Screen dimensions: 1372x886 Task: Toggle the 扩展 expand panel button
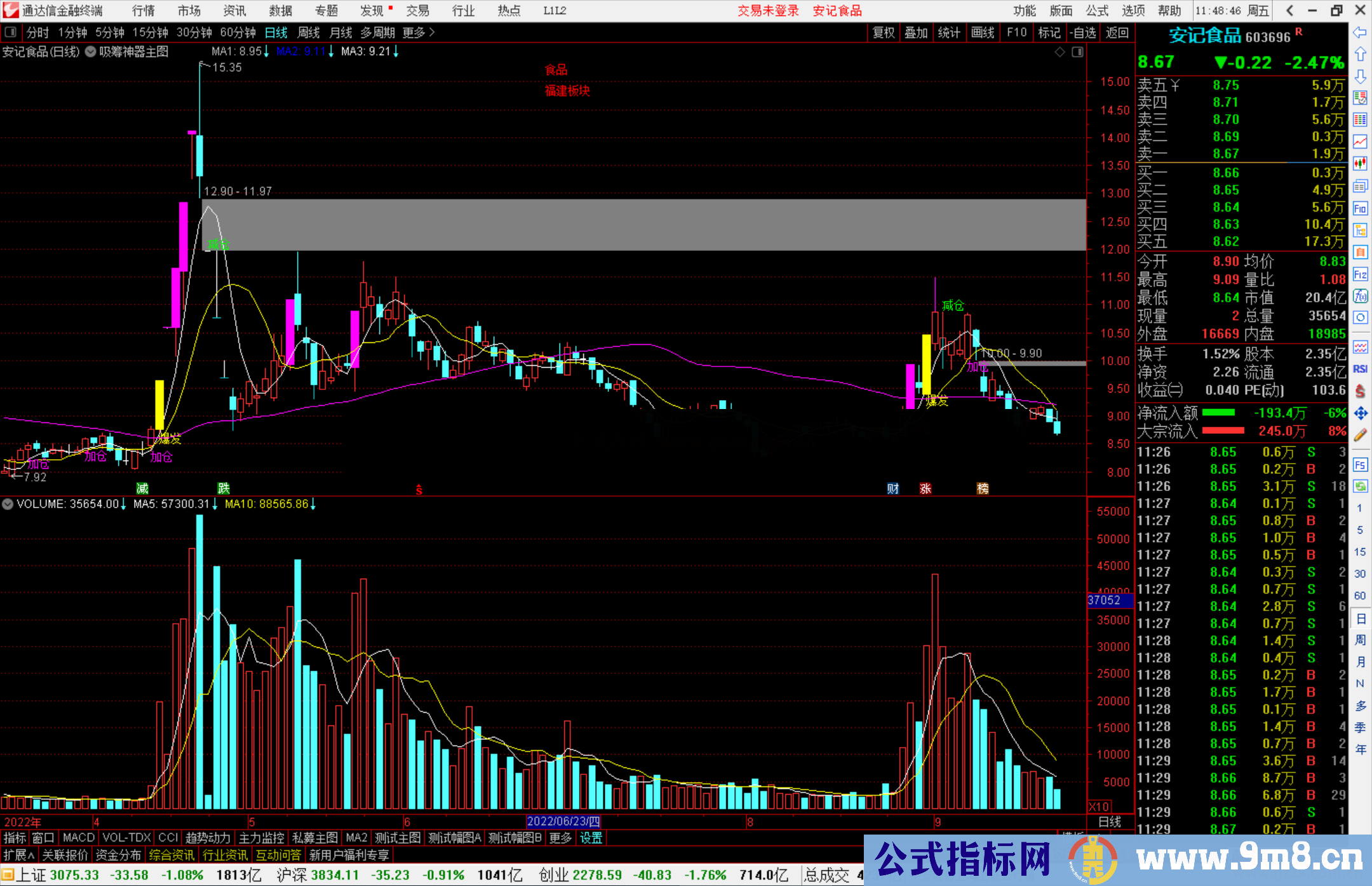(x=19, y=855)
